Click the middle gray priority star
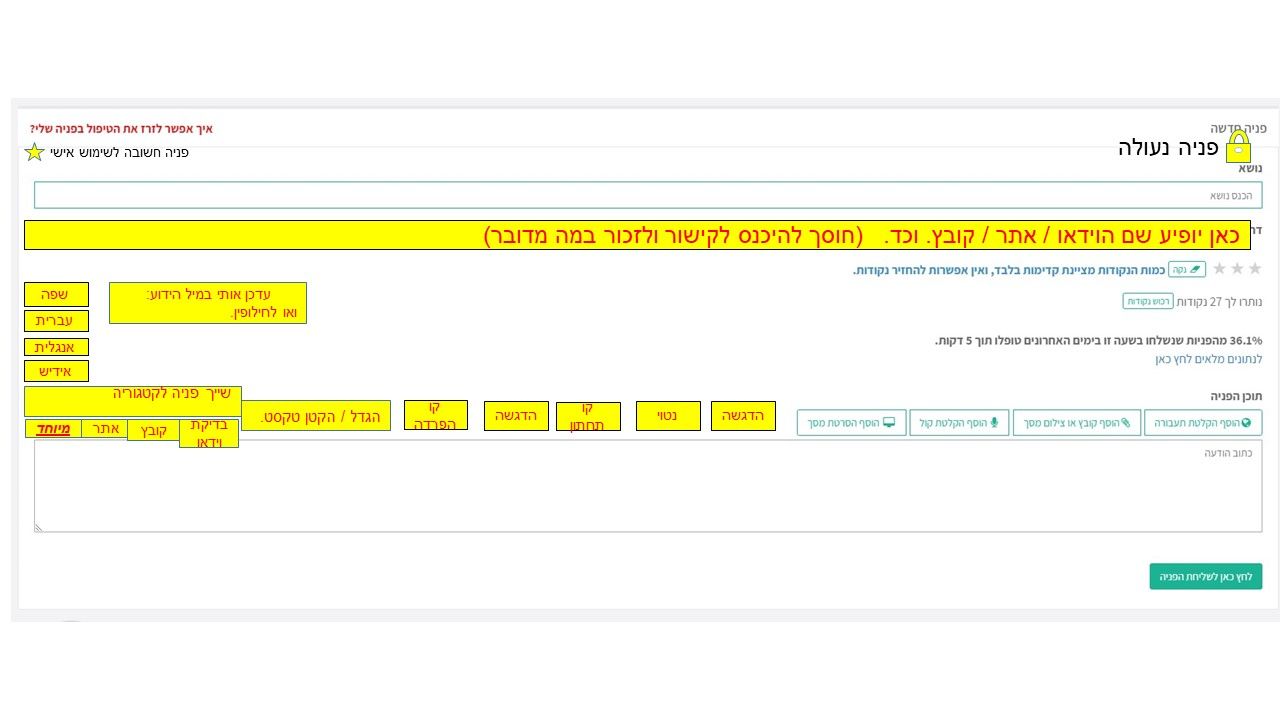This screenshot has height=720, width=1280. point(1237,269)
